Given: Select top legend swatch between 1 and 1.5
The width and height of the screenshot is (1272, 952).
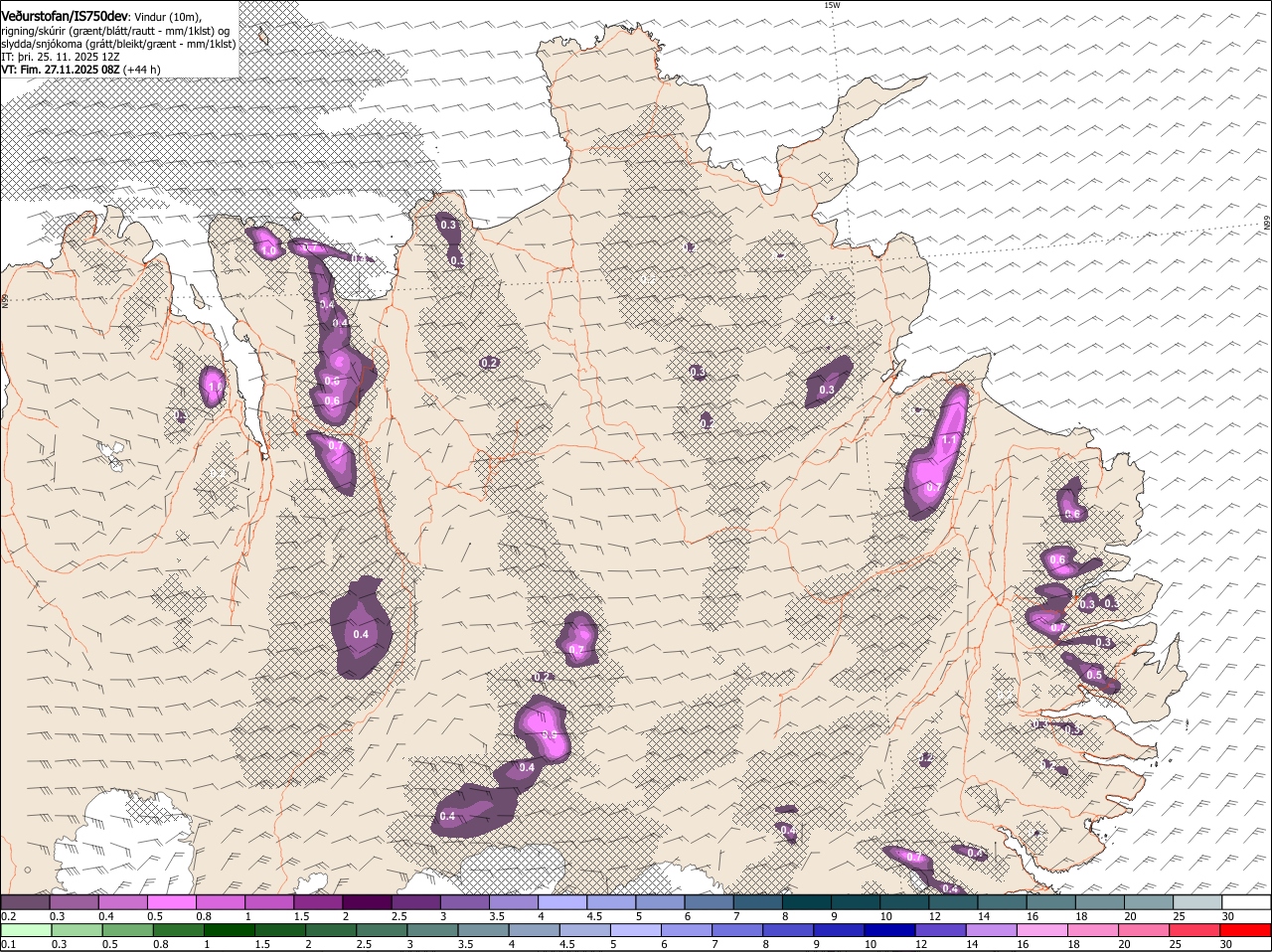Looking at the screenshot, I should click(x=269, y=901).
